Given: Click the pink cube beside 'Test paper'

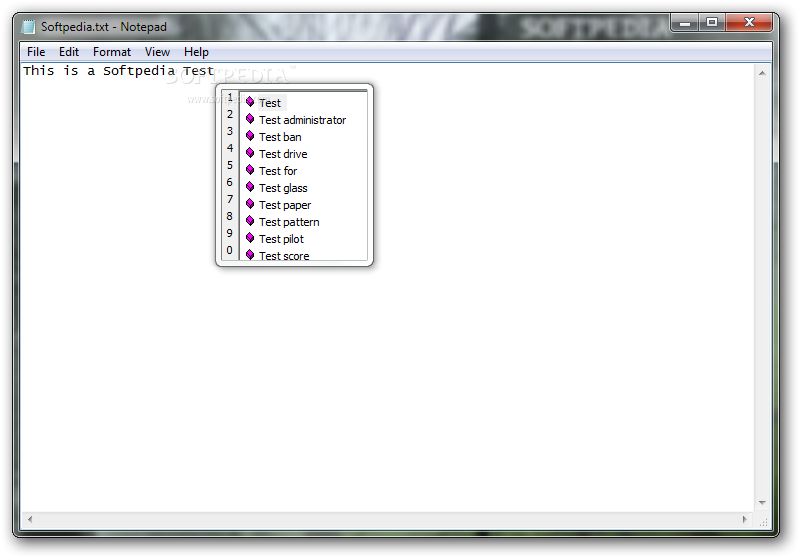Looking at the screenshot, I should click(x=250, y=204).
